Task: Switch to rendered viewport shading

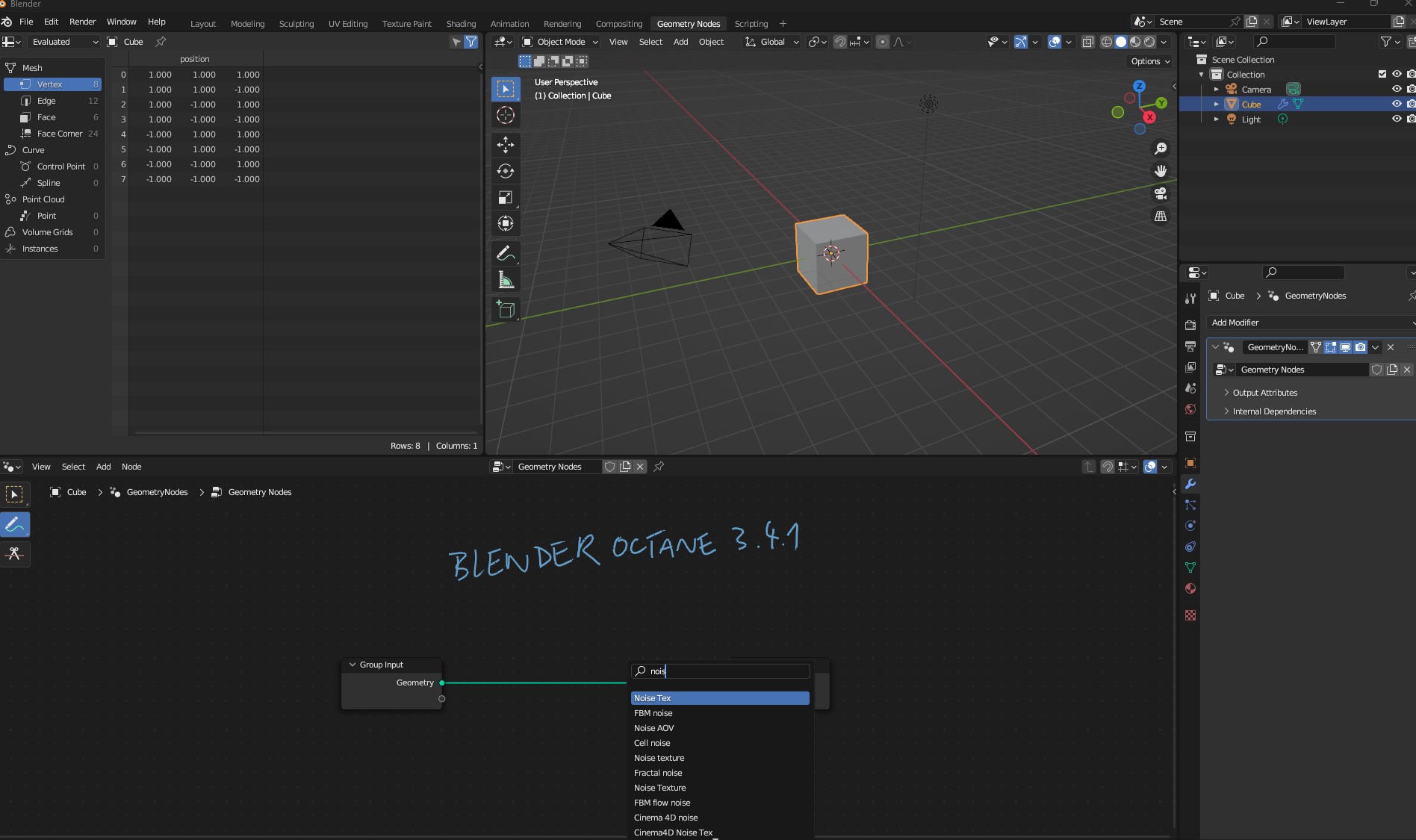Action: pyautogui.click(x=1149, y=42)
